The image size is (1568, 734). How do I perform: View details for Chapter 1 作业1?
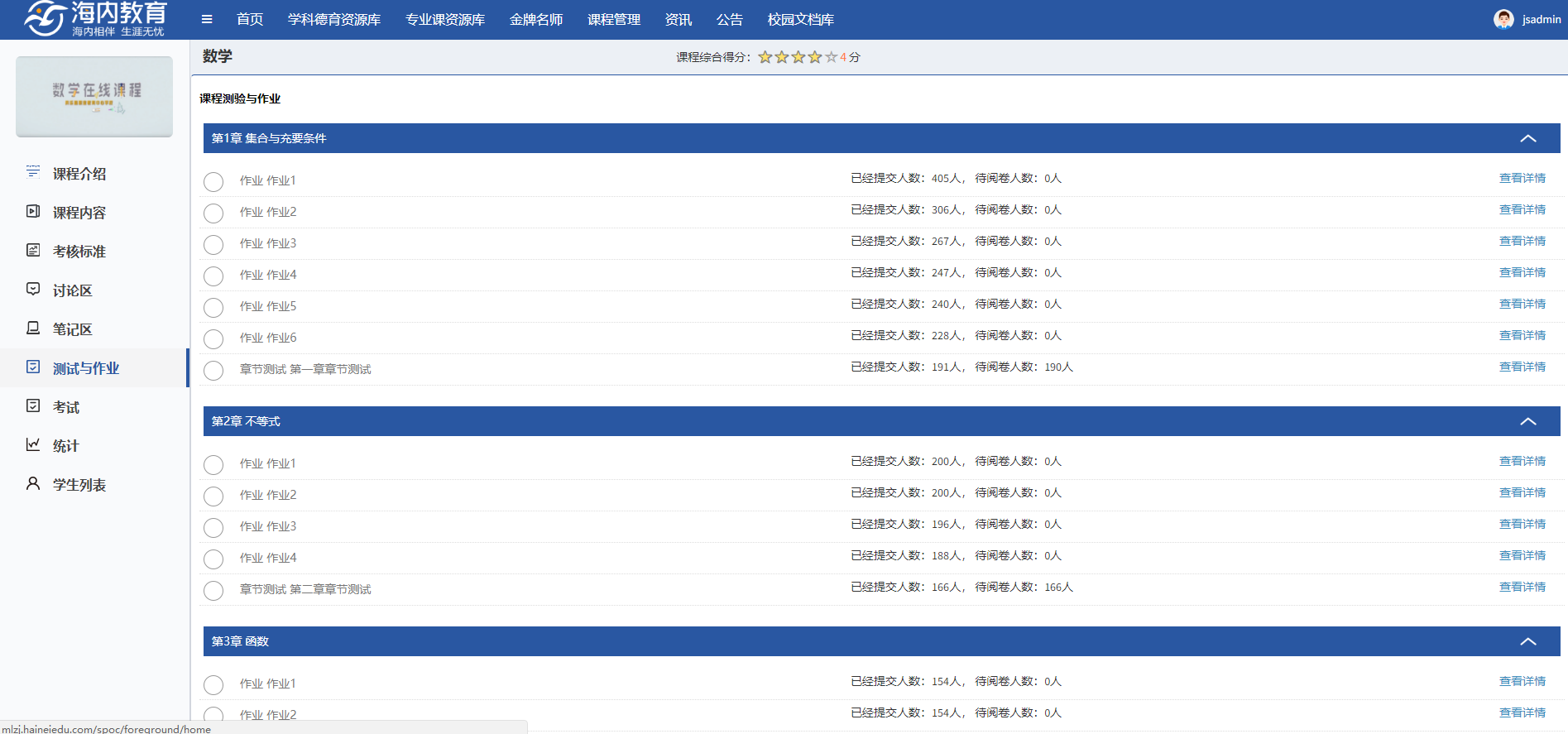point(1522,178)
